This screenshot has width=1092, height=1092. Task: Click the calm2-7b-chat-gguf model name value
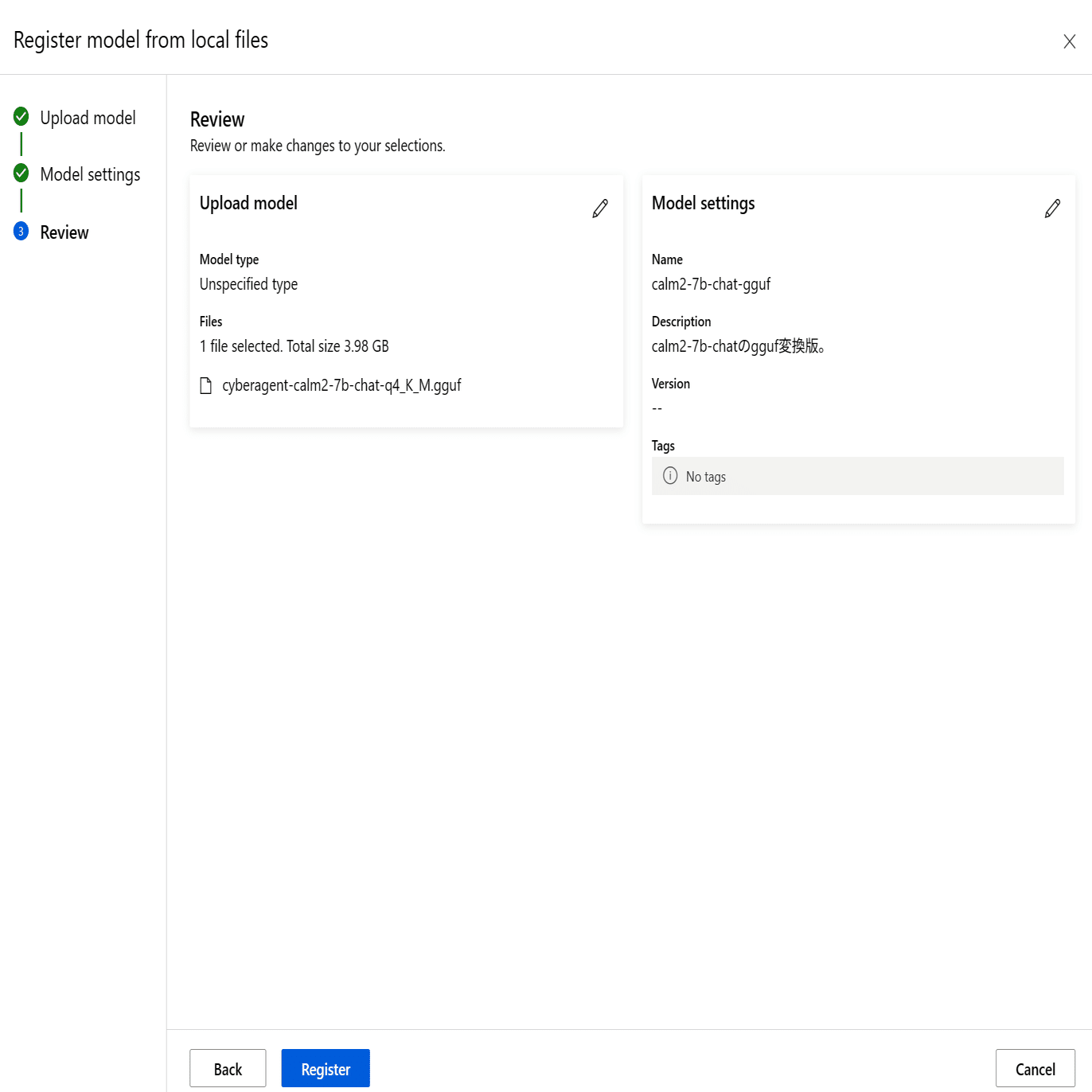711,284
